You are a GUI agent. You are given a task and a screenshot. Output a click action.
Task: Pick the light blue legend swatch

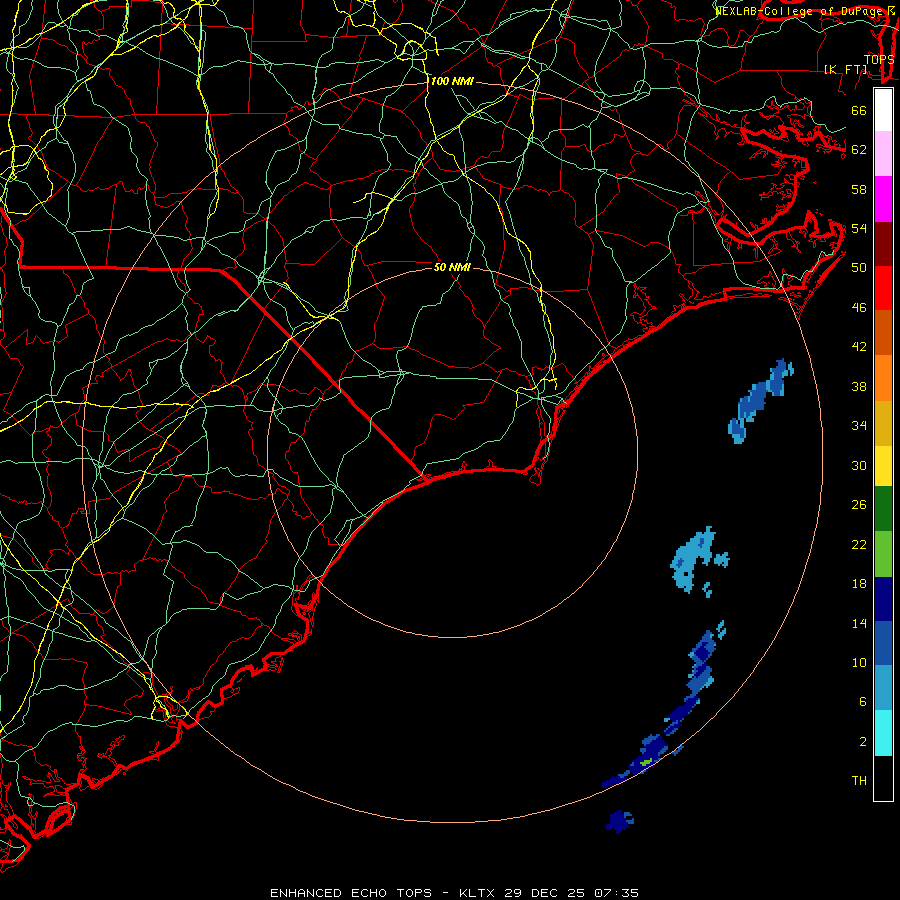(x=883, y=688)
